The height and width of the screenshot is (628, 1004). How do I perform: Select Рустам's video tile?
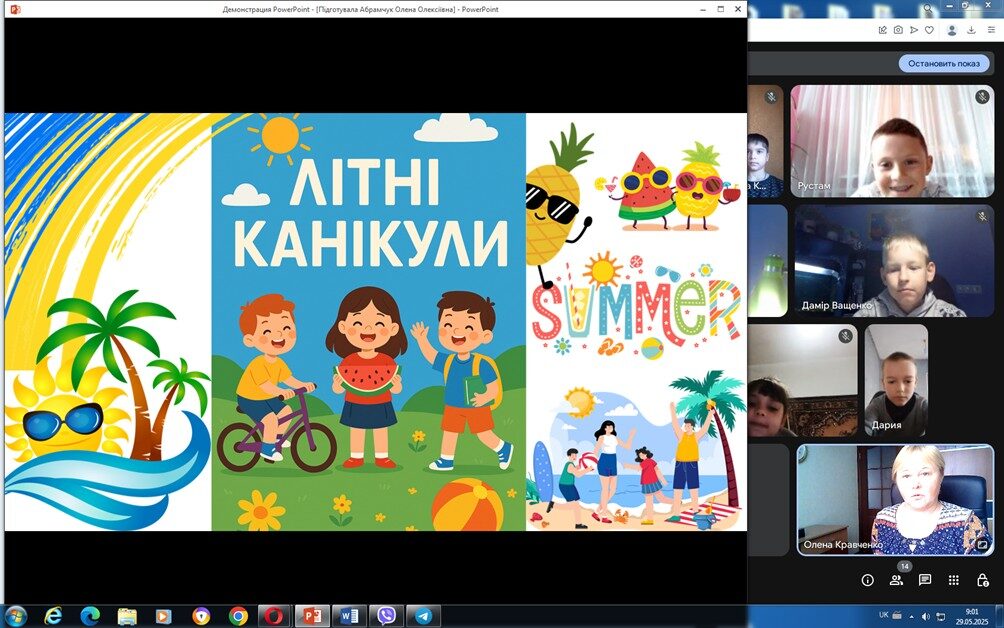[x=893, y=141]
